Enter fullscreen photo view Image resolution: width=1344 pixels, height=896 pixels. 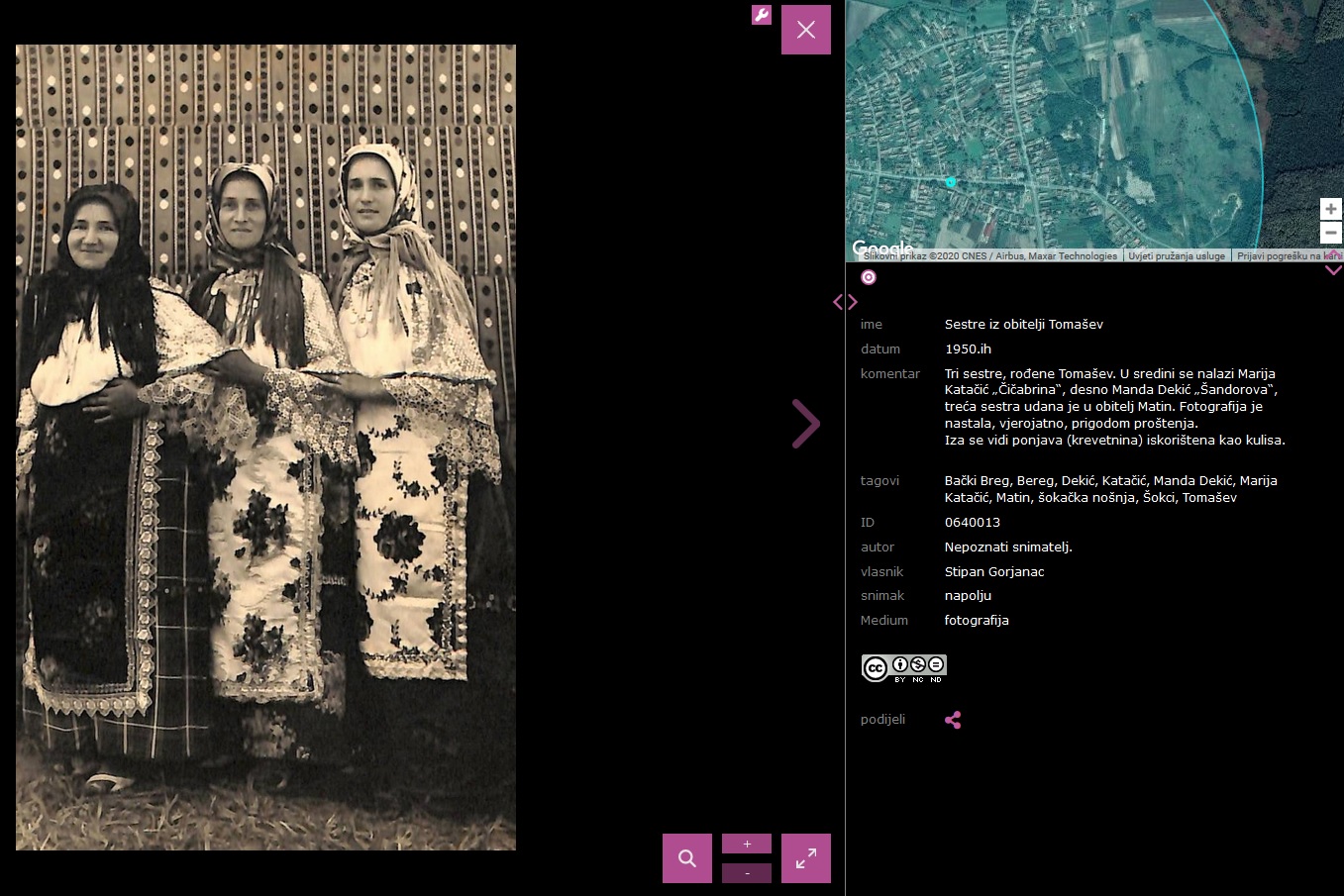tap(805, 858)
